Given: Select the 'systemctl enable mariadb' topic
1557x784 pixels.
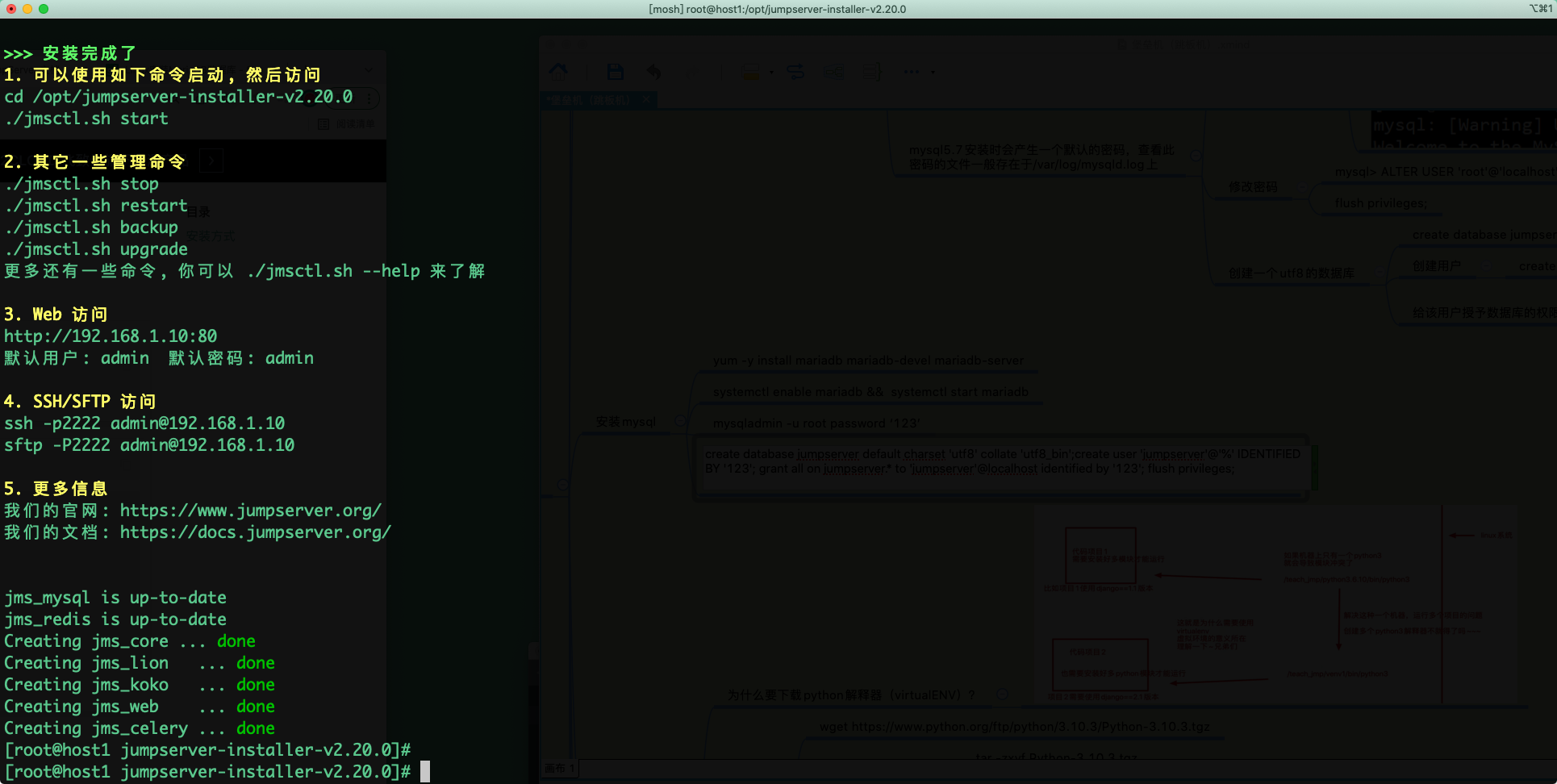Looking at the screenshot, I should [x=870, y=392].
